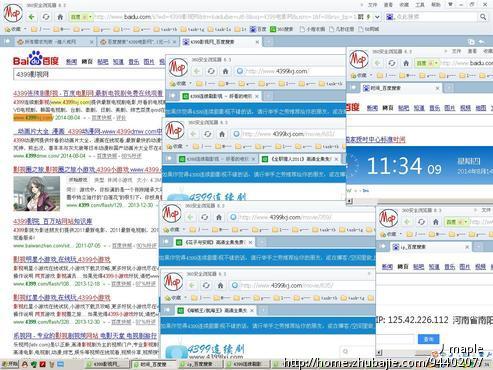Click back arrow in the www.4399kg.com window
This screenshot has height=370, width=493.
(197, 71)
